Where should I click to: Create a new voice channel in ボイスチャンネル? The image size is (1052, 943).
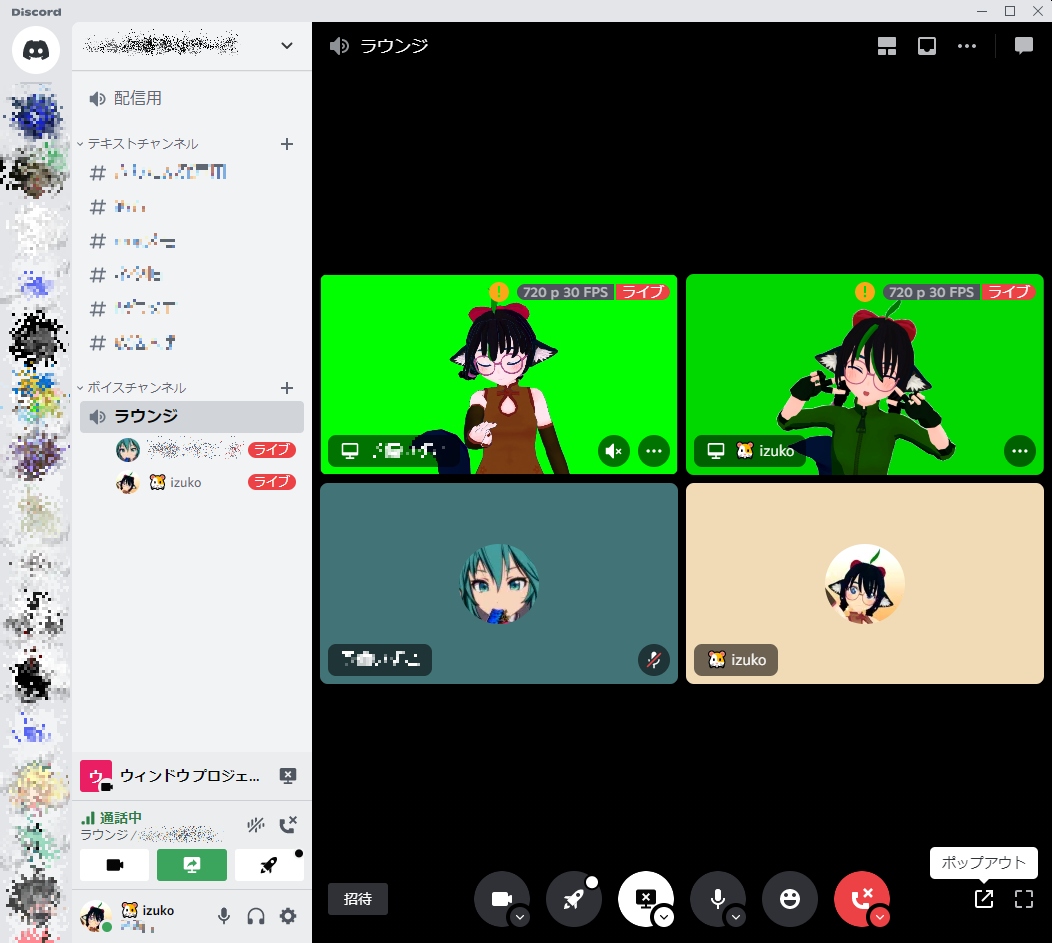tap(286, 388)
